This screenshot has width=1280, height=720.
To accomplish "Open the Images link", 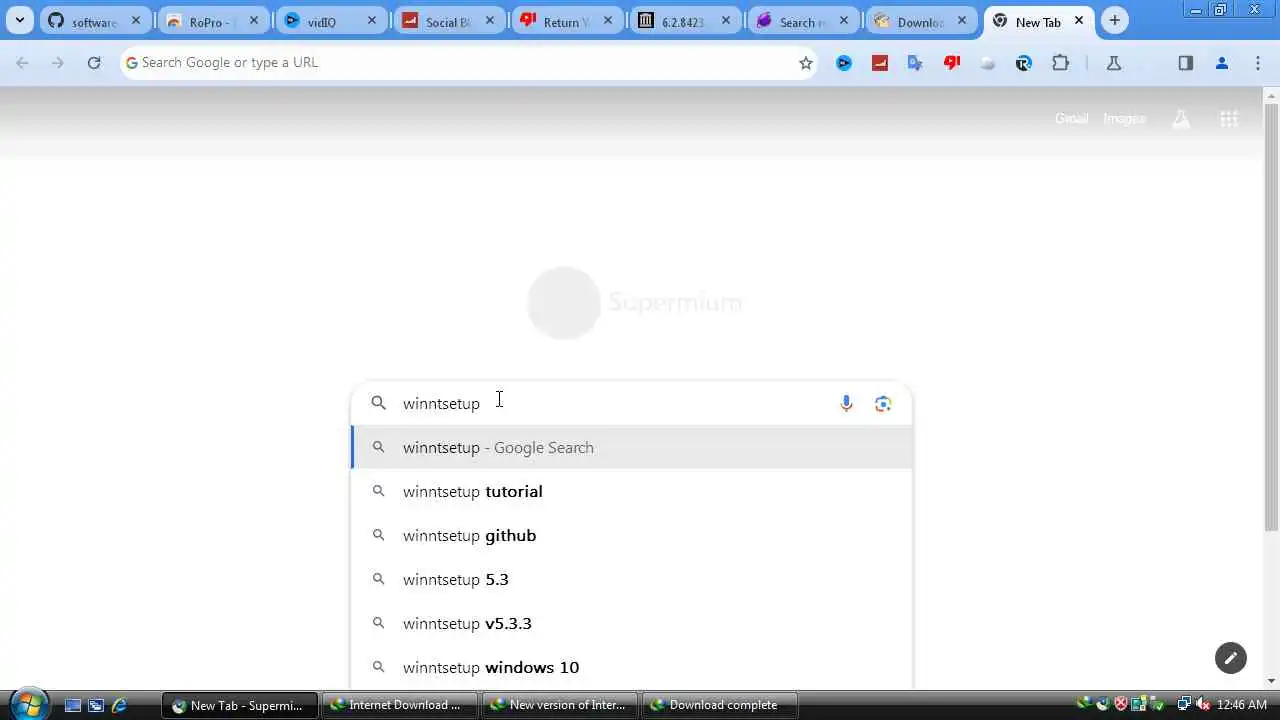I will pos(1124,118).
